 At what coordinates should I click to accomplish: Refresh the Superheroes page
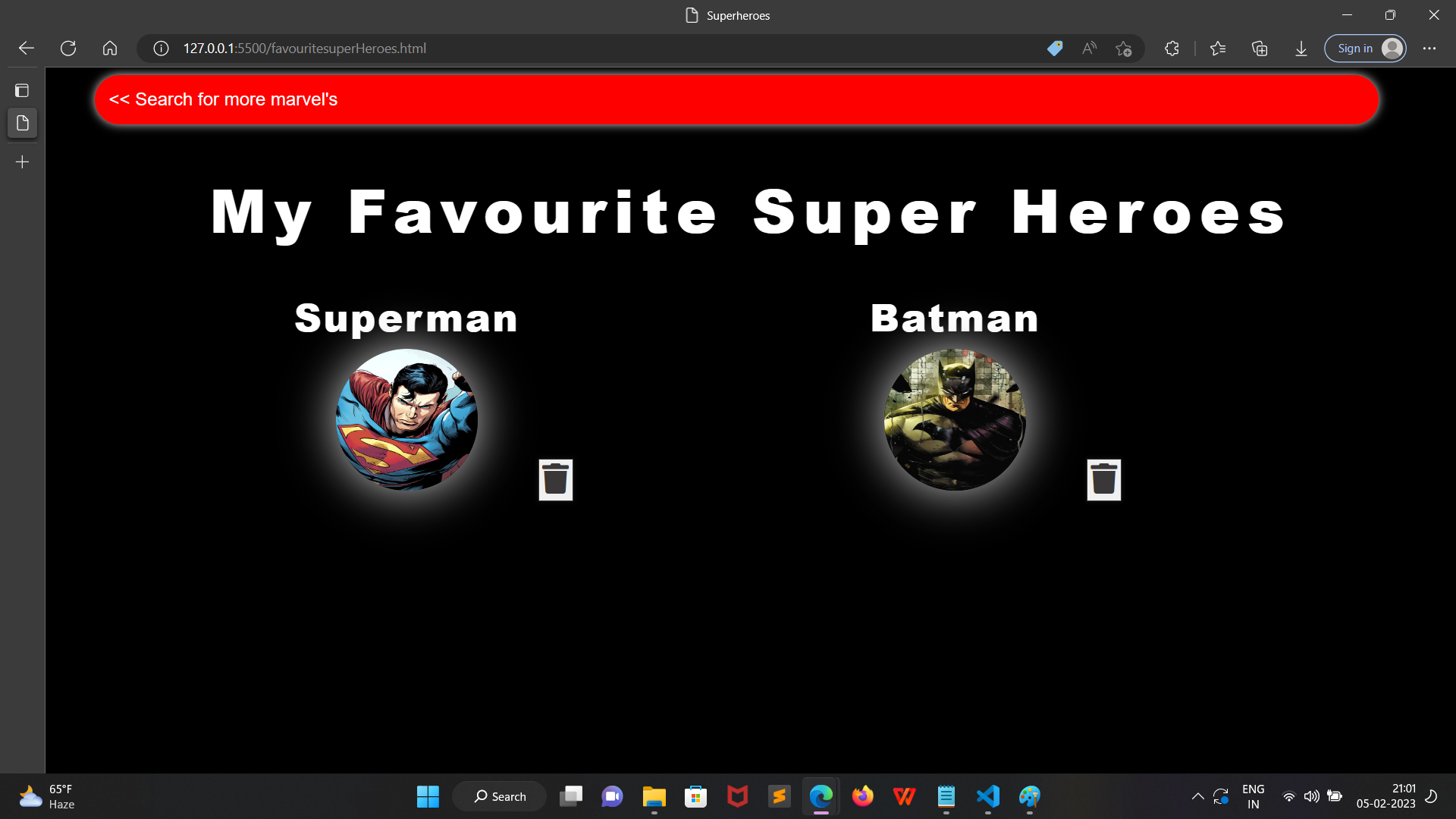coord(67,48)
